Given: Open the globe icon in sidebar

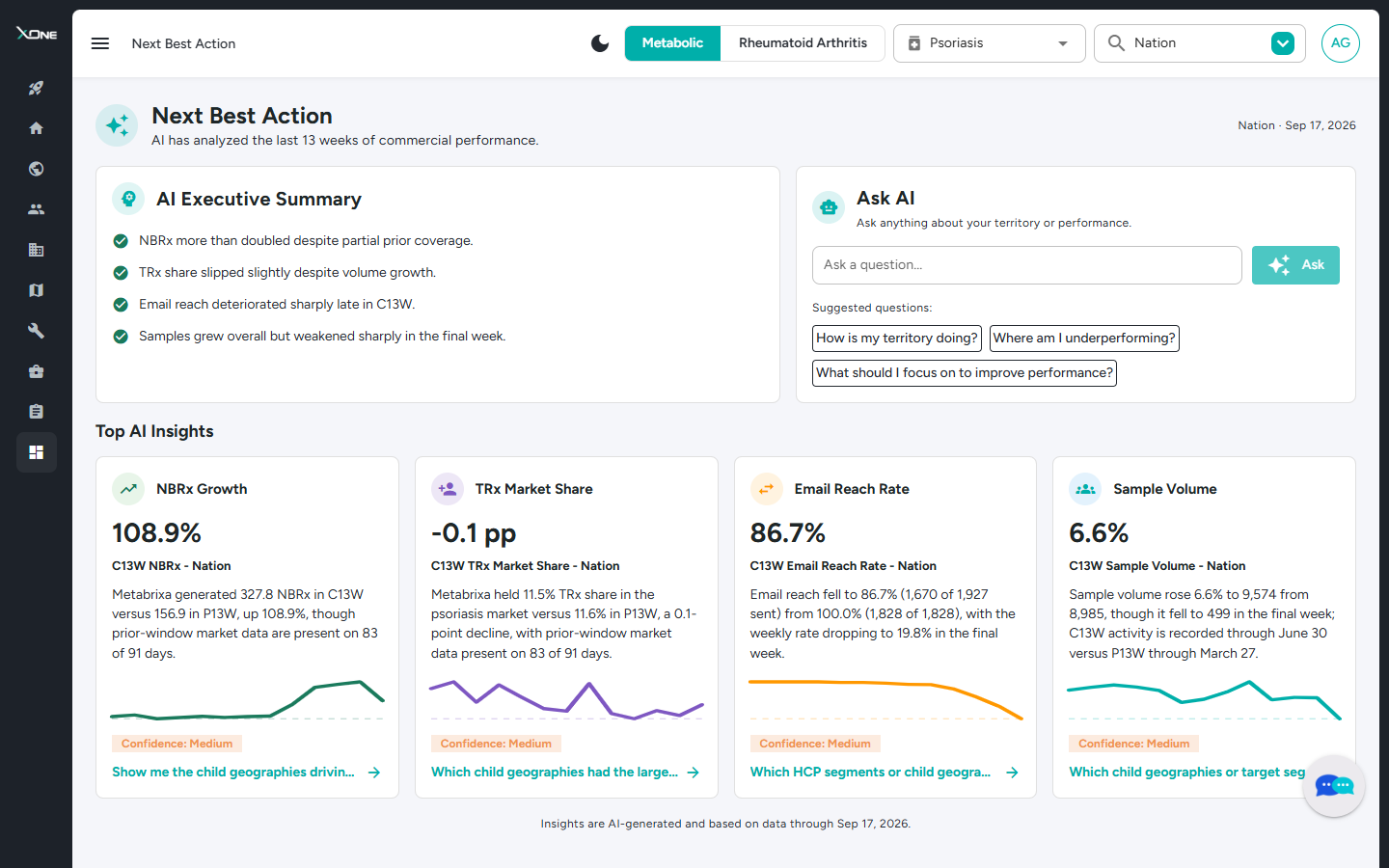Looking at the screenshot, I should click(x=36, y=169).
